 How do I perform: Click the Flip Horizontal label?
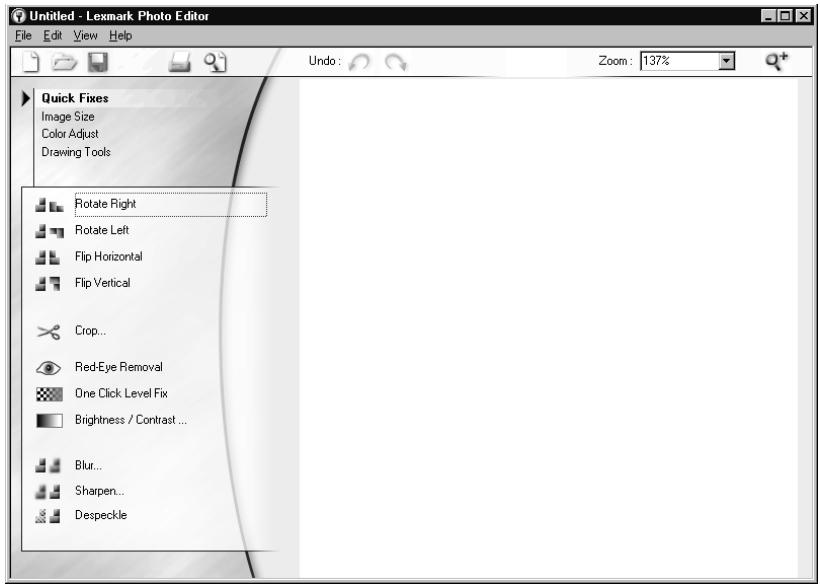[109, 257]
